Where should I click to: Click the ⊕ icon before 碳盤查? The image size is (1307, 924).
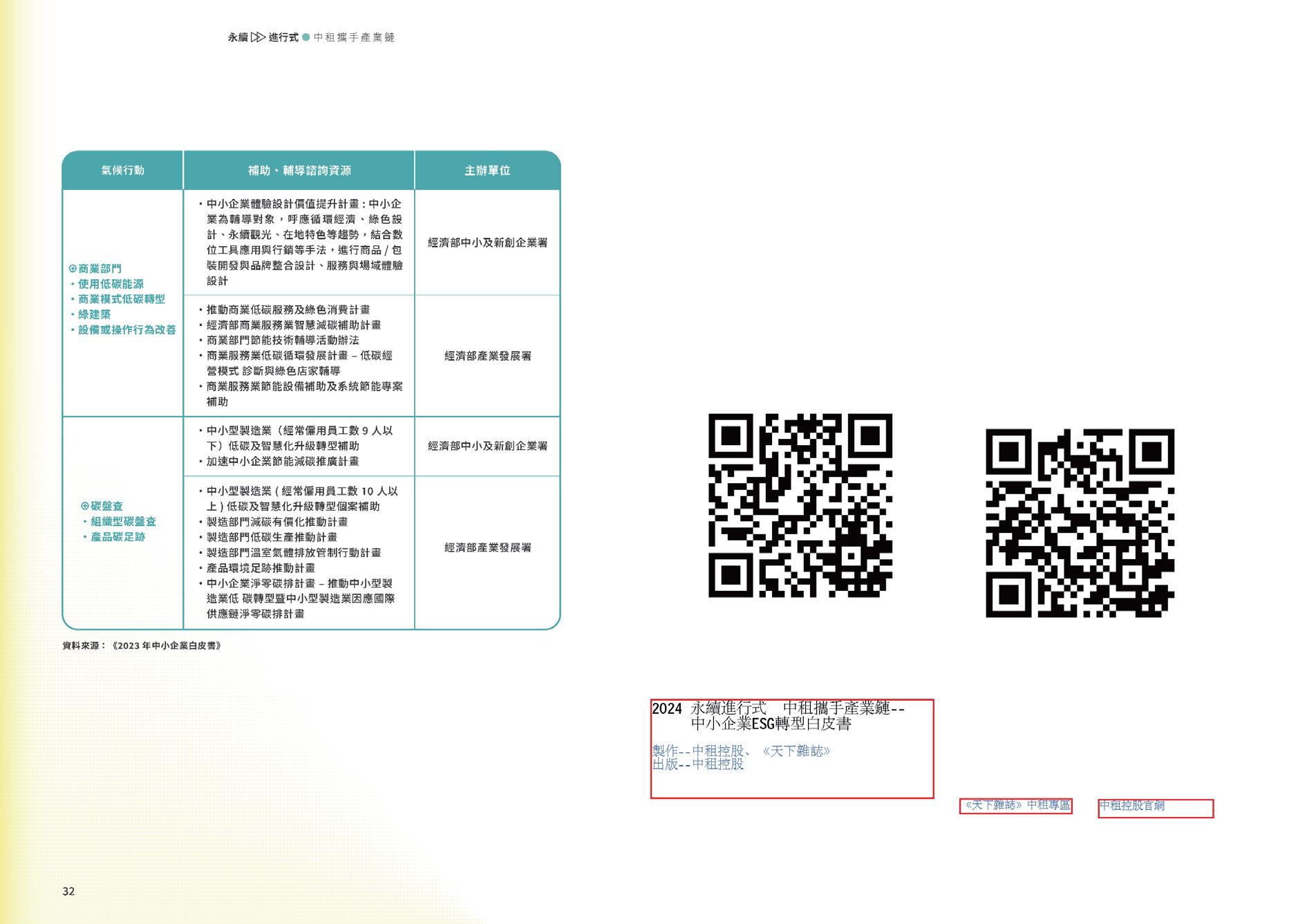85,507
